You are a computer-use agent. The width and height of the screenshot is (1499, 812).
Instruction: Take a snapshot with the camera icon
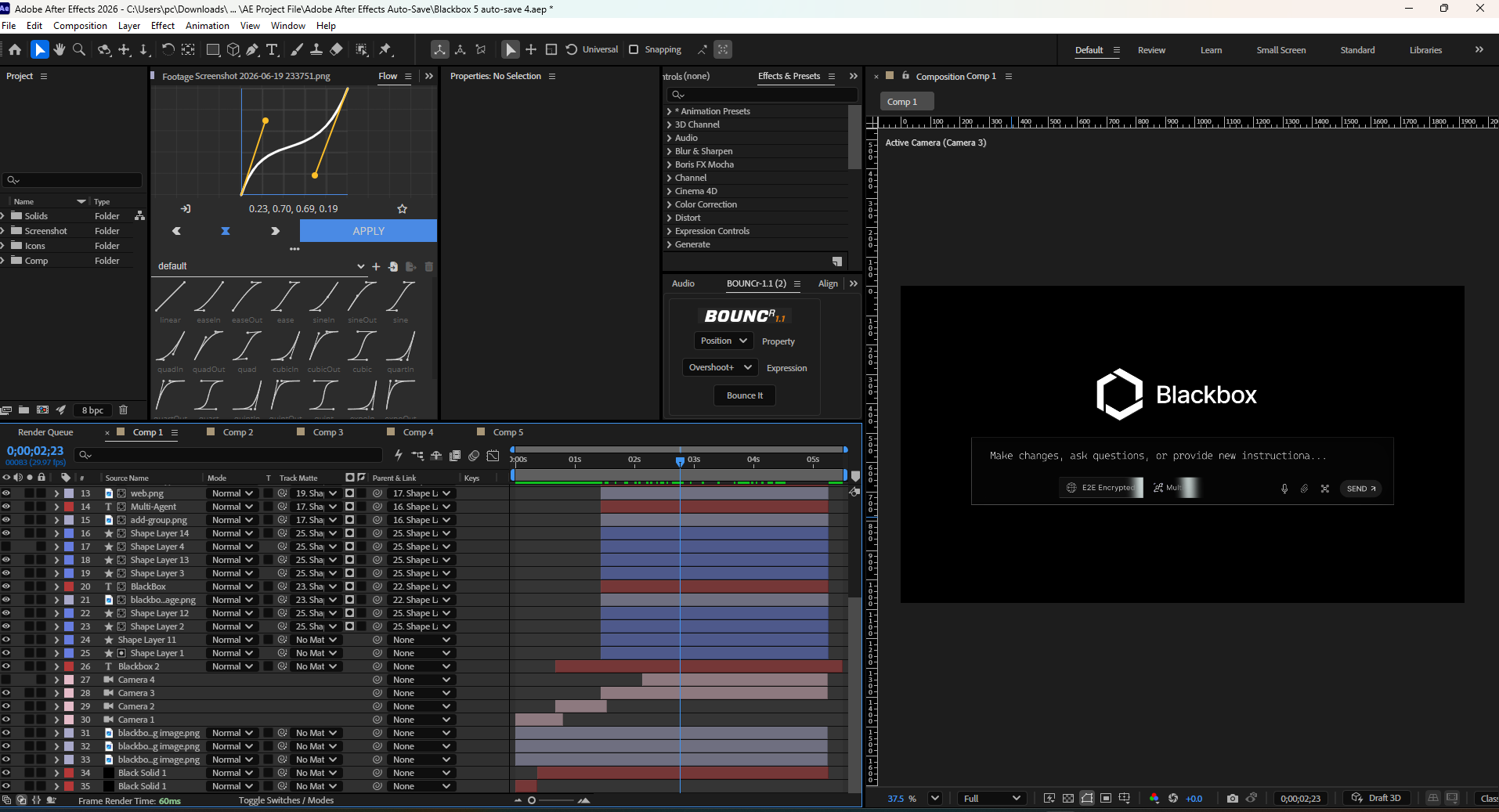click(1233, 798)
